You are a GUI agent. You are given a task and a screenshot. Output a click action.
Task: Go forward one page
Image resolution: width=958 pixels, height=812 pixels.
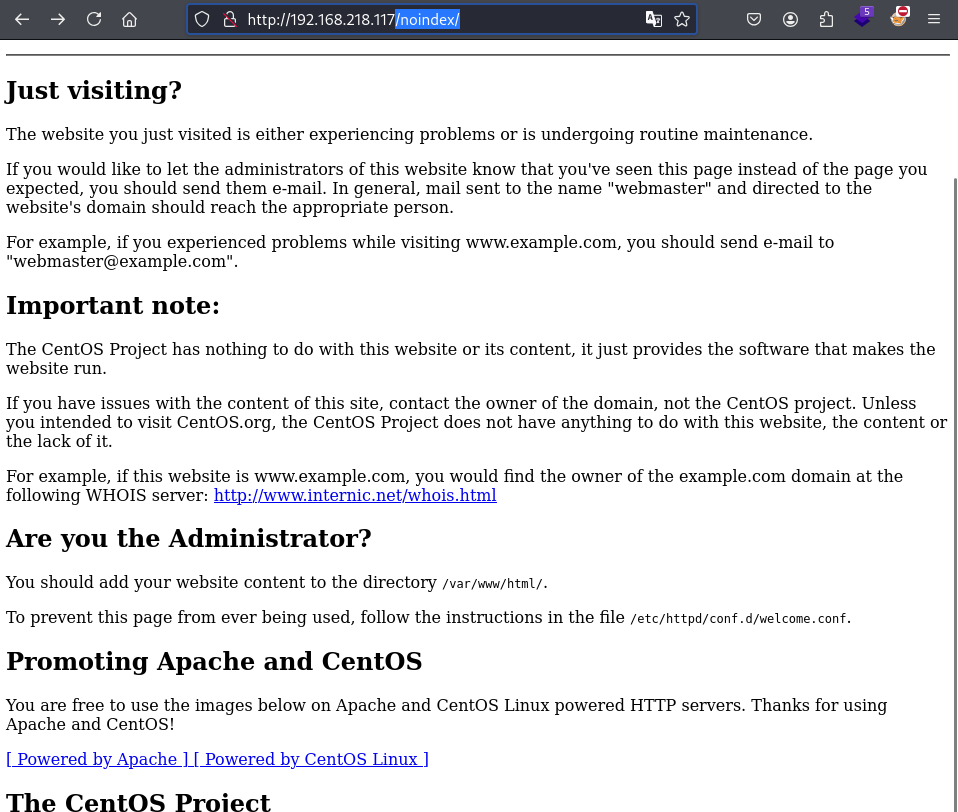tap(58, 20)
